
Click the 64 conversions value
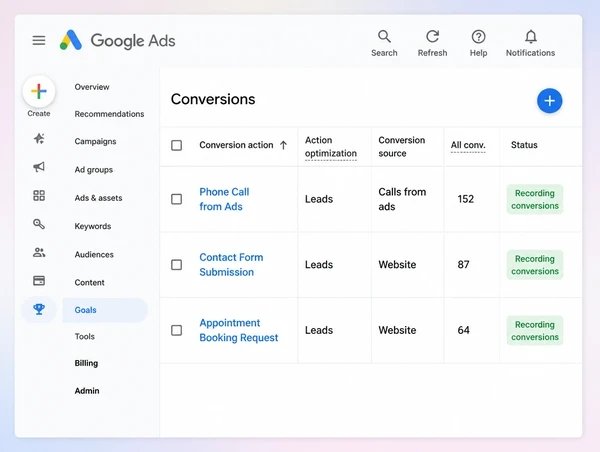463,330
